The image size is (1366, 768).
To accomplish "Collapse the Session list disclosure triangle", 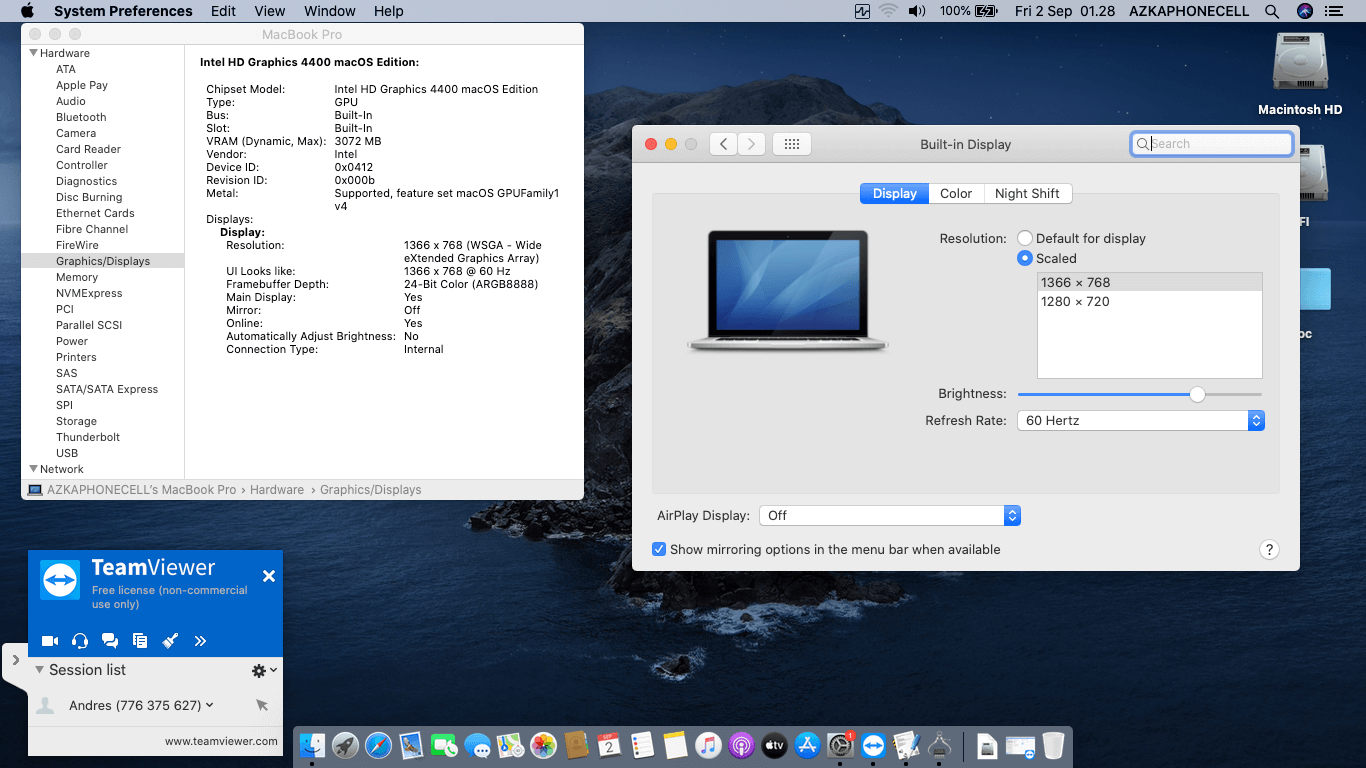I will coord(40,670).
